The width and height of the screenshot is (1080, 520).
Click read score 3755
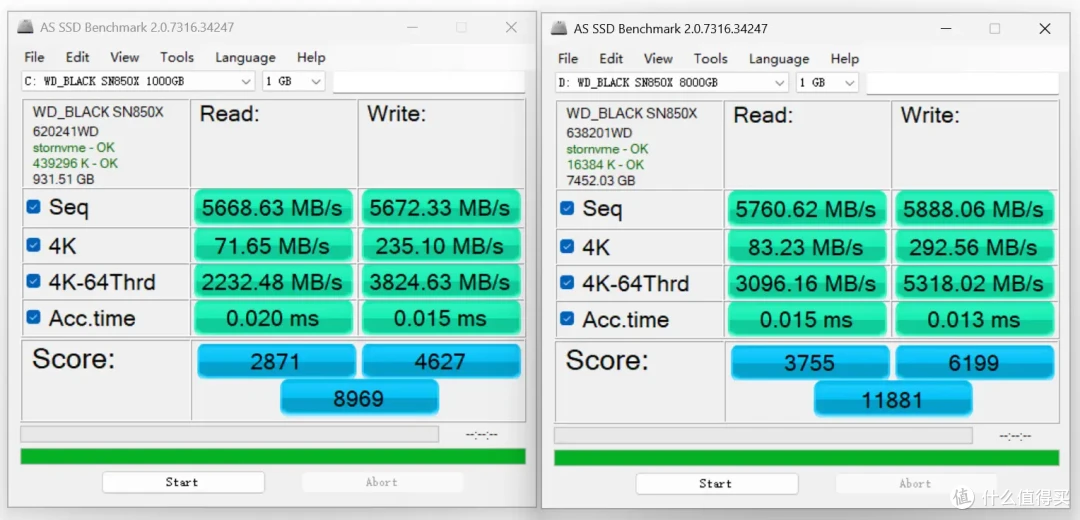tap(810, 362)
